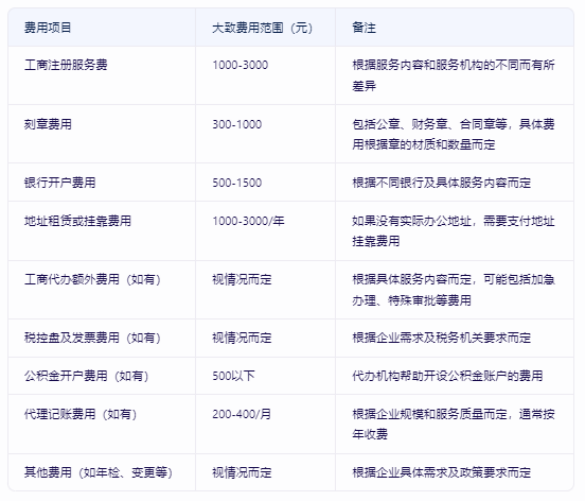Click the note starting 根据企业规模和服务质量而定
This screenshot has width=586, height=501.
point(453,424)
